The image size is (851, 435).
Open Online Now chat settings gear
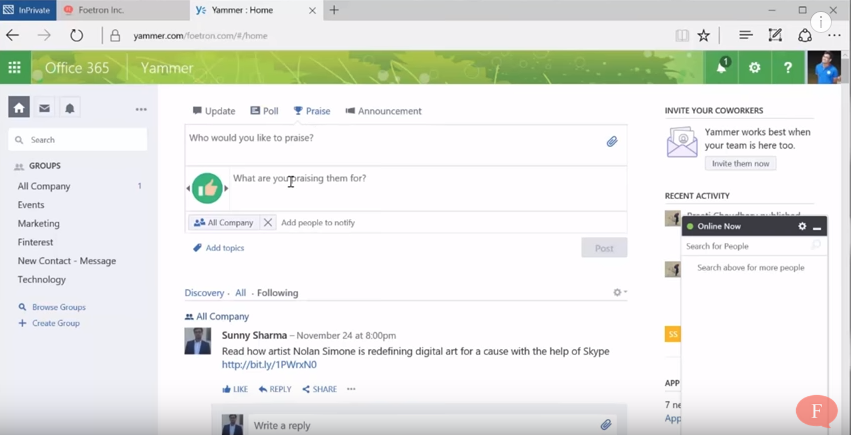802,226
